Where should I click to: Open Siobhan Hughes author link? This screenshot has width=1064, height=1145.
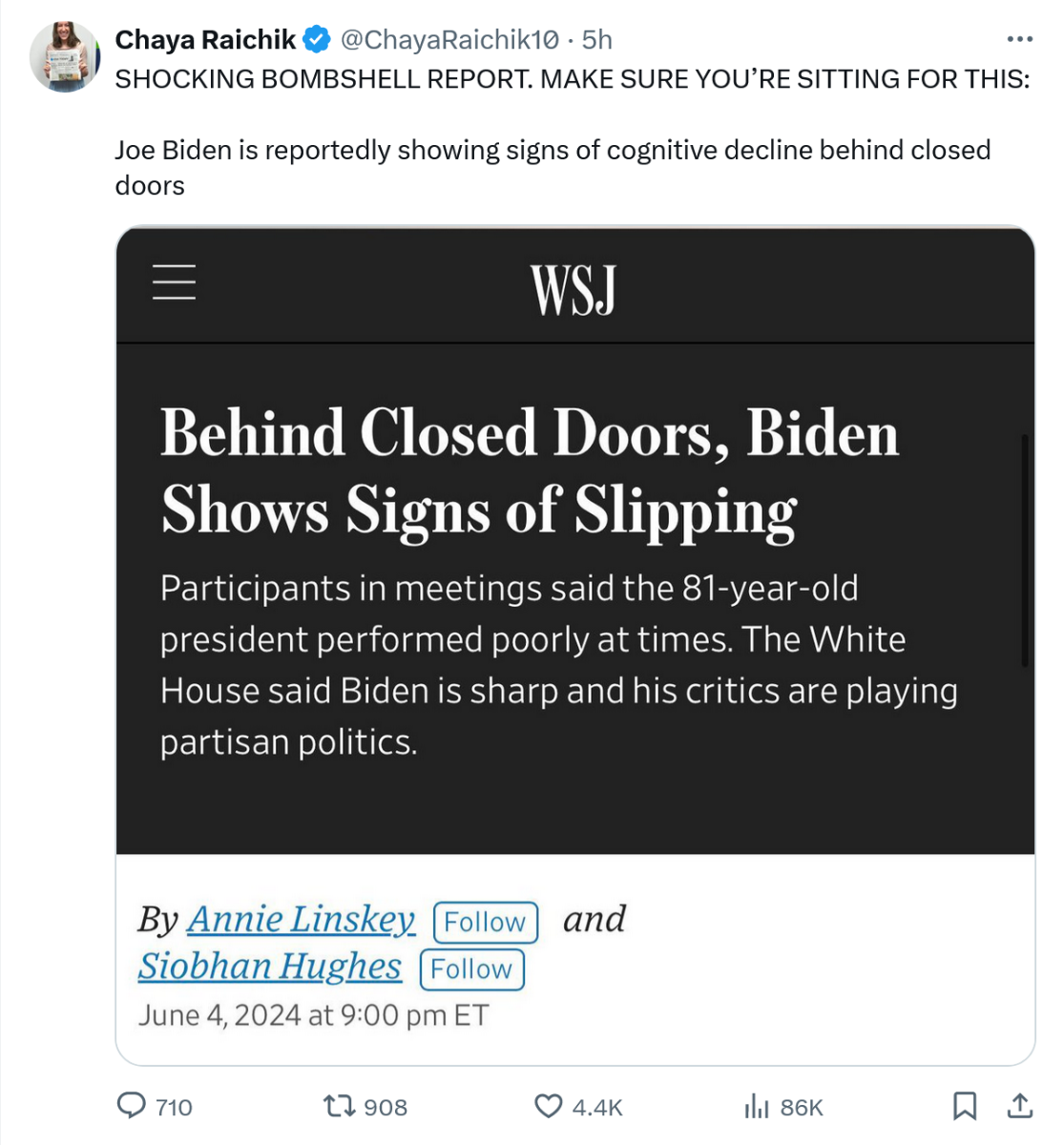(x=270, y=967)
